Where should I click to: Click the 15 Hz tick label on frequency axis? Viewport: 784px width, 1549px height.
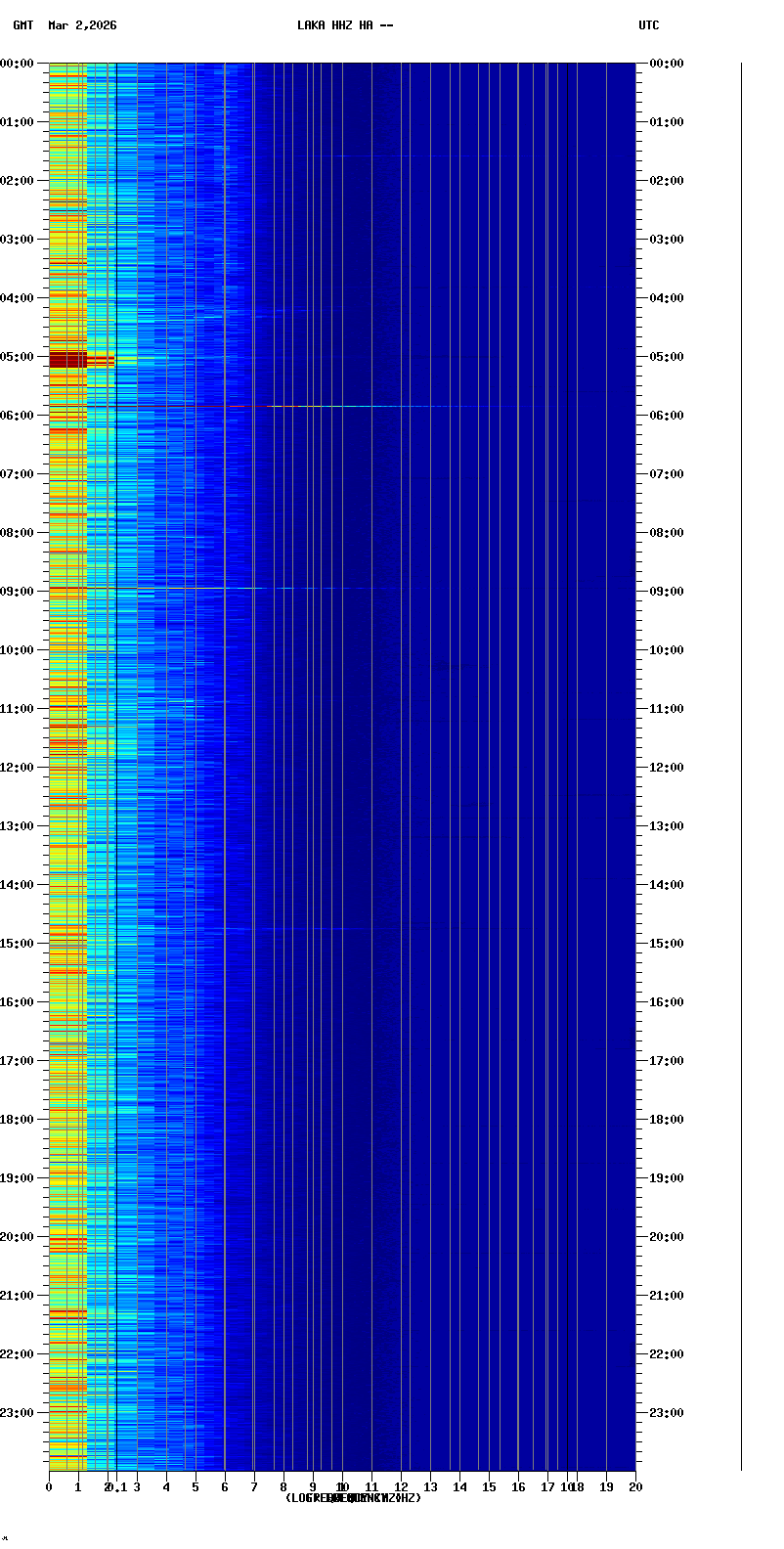click(489, 1487)
